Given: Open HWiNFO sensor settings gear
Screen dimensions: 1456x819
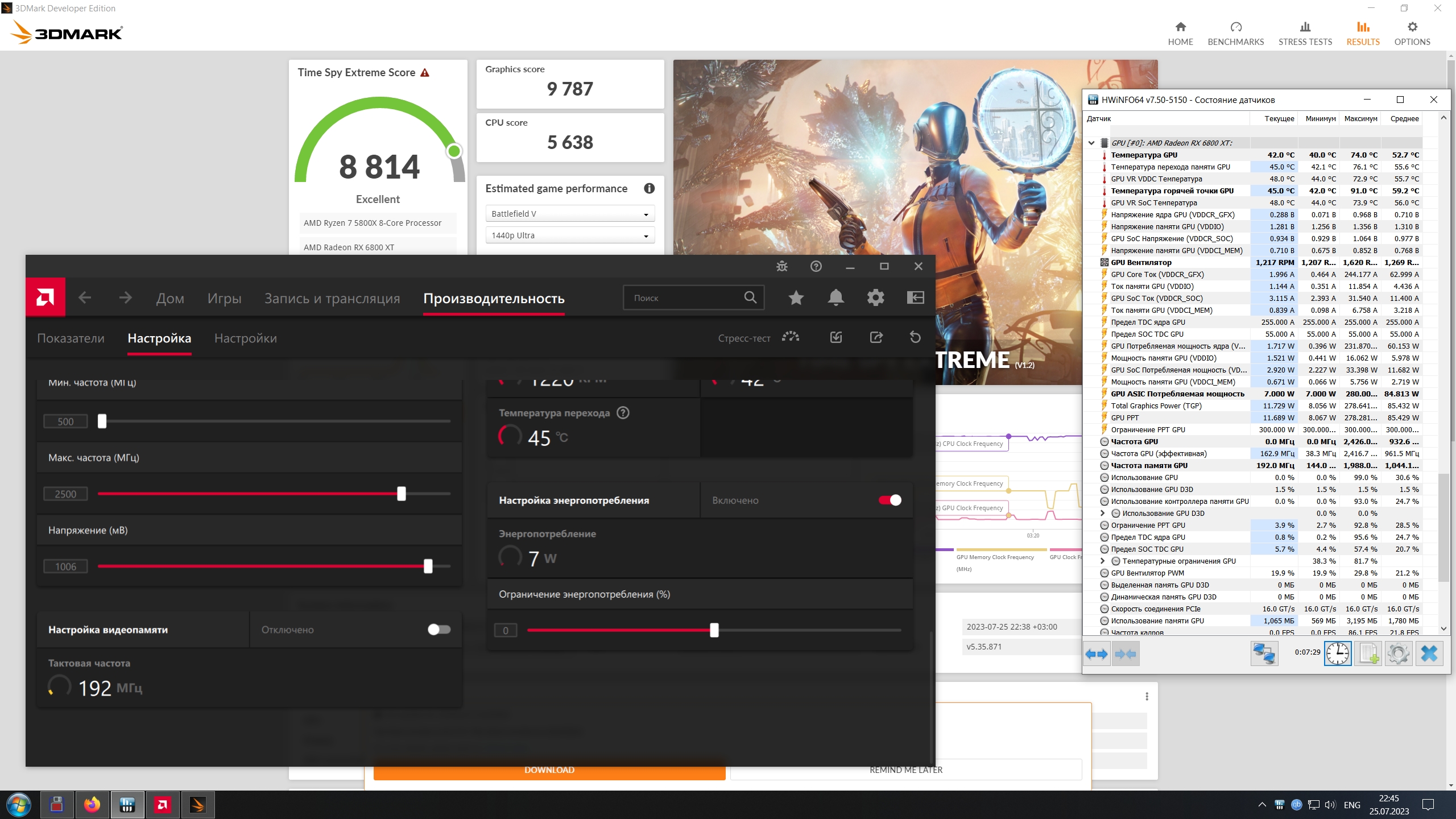Looking at the screenshot, I should (x=1399, y=653).
